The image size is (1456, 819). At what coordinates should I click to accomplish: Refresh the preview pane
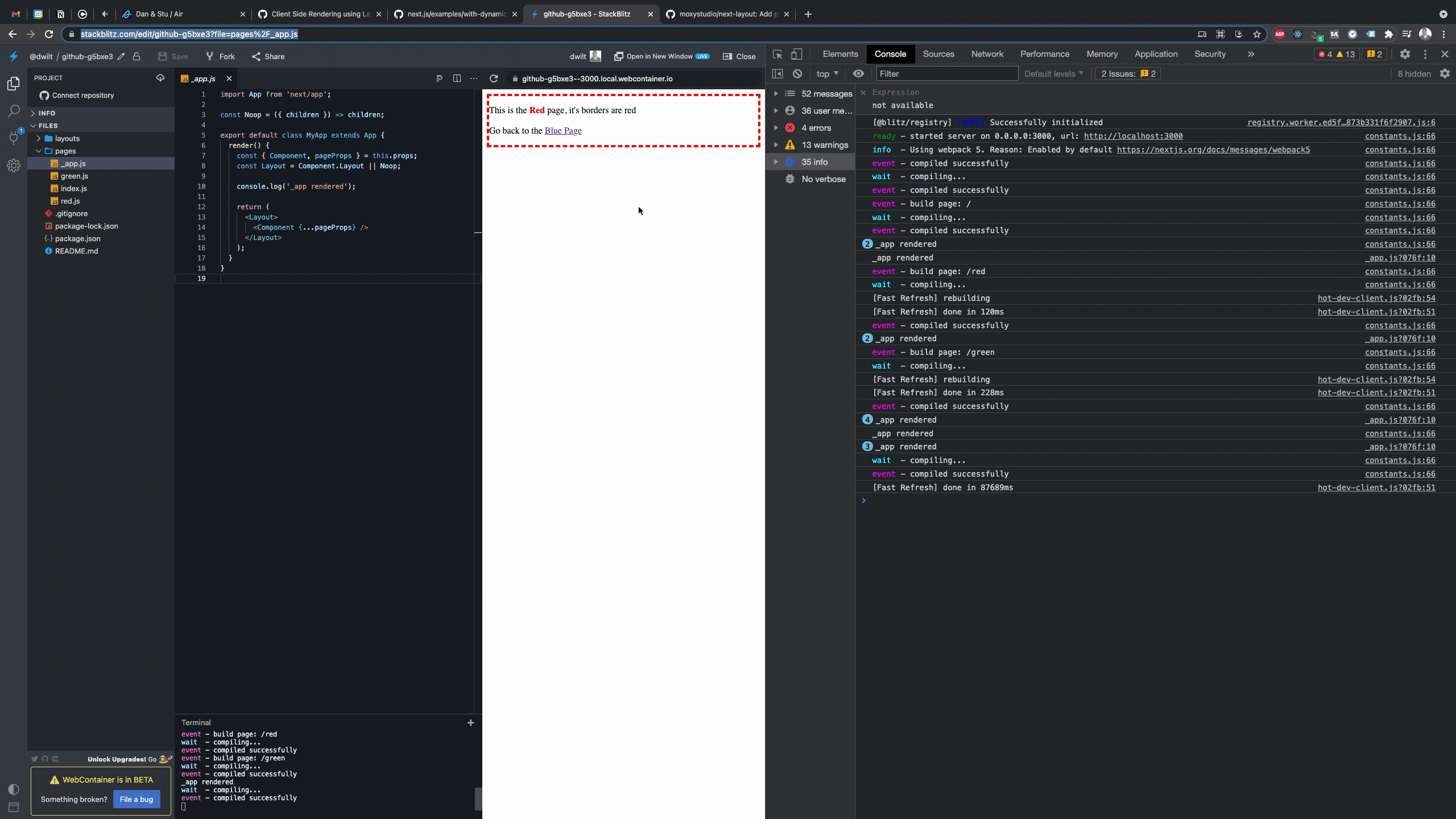pyautogui.click(x=494, y=78)
